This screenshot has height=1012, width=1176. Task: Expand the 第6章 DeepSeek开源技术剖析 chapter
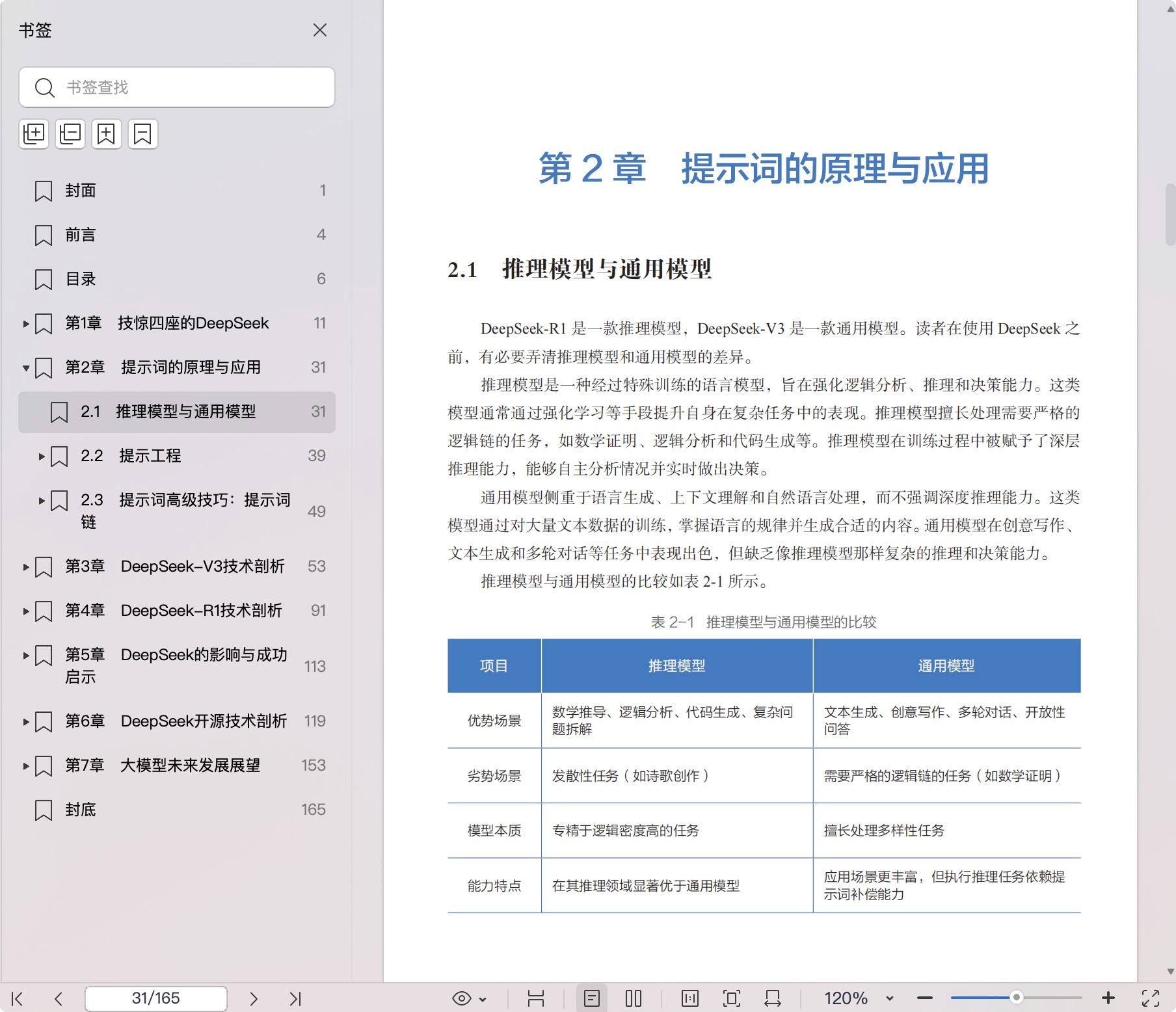[26, 721]
